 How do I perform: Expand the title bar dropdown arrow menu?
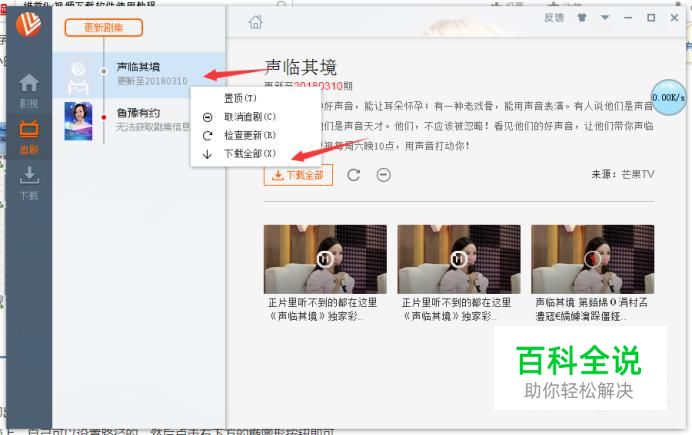[605, 18]
